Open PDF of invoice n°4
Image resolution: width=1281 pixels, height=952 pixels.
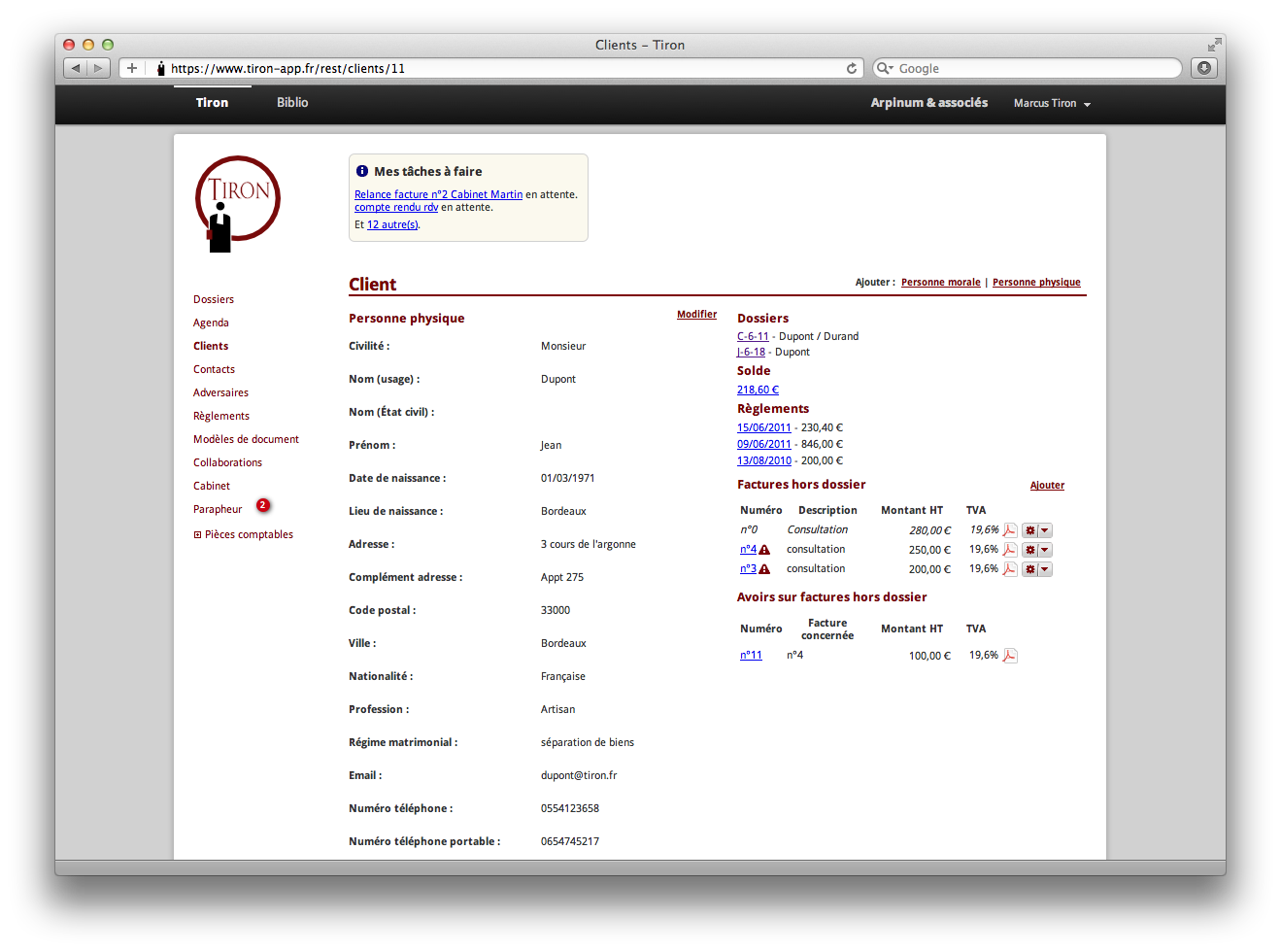coord(1010,550)
